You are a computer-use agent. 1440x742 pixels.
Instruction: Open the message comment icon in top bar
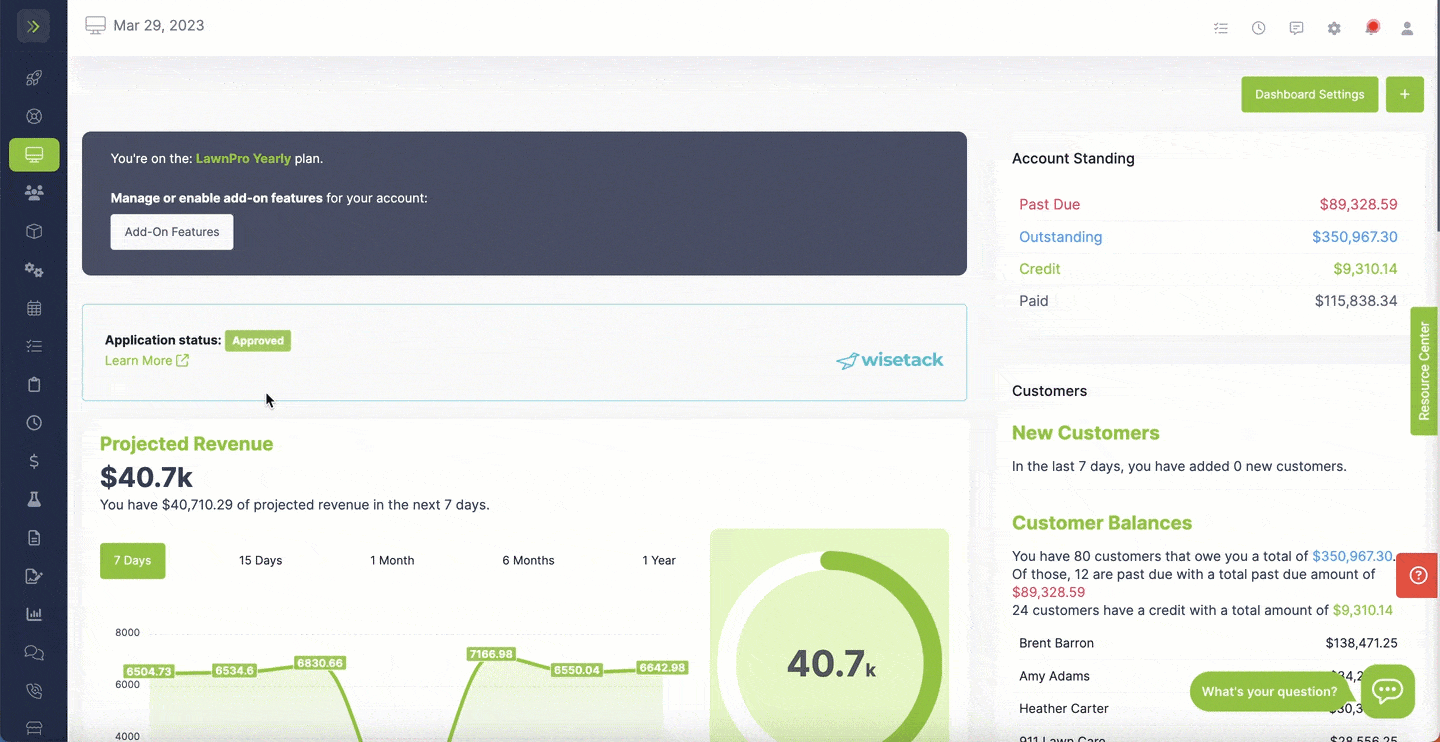coord(1296,28)
